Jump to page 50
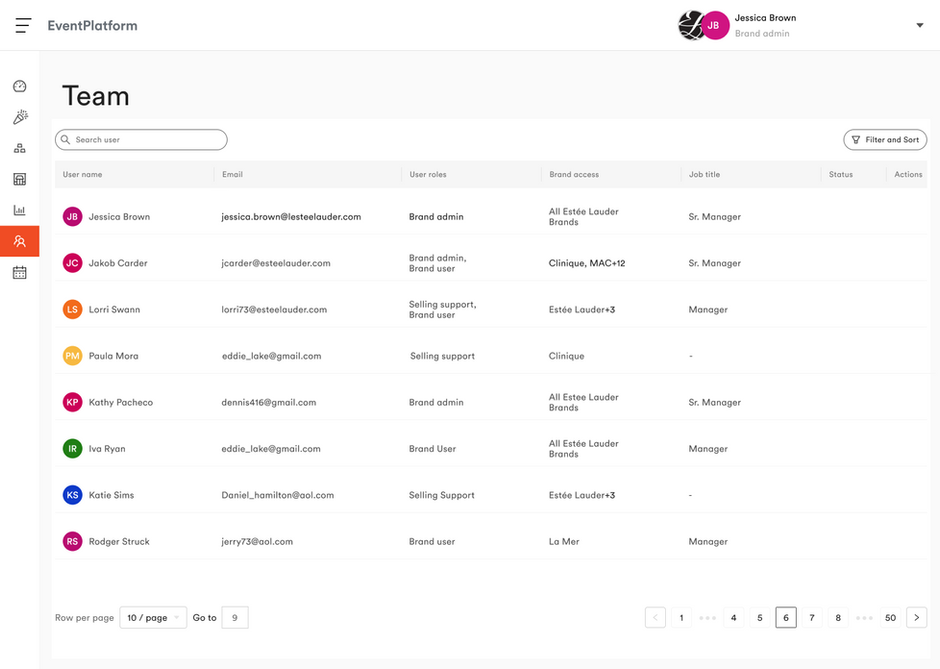 [x=890, y=618]
